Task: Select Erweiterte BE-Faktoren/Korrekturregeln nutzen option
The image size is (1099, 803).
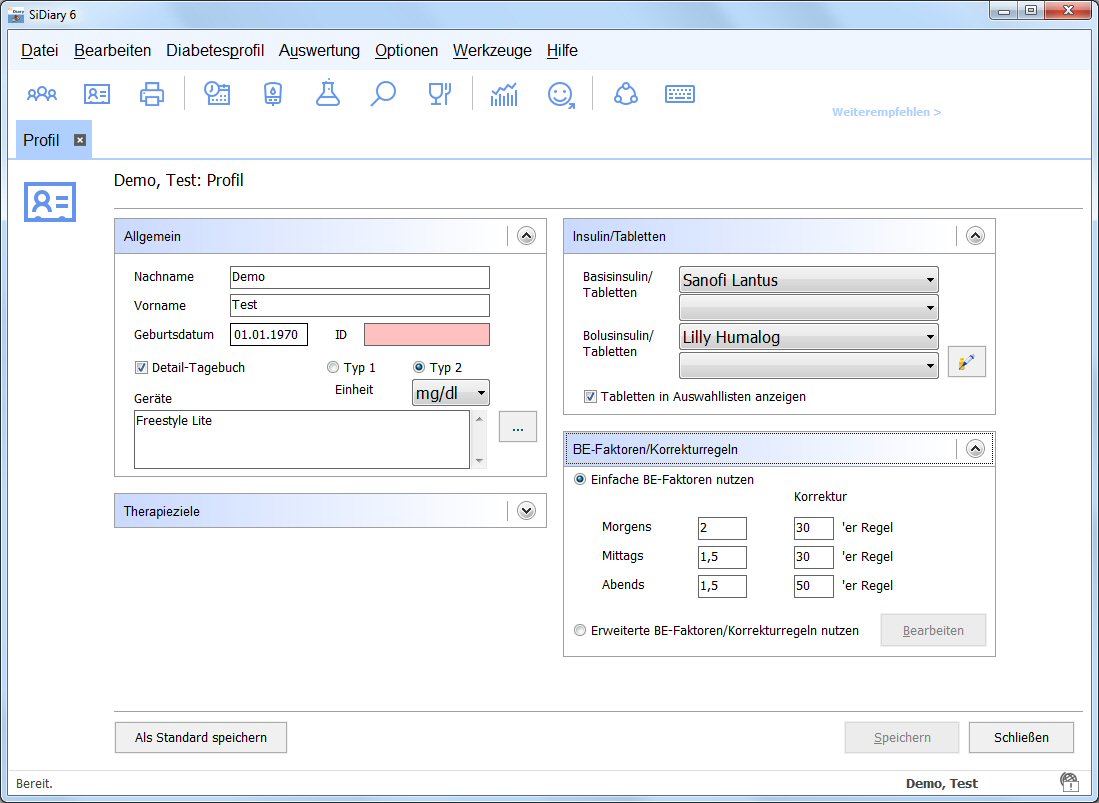Action: coord(580,631)
